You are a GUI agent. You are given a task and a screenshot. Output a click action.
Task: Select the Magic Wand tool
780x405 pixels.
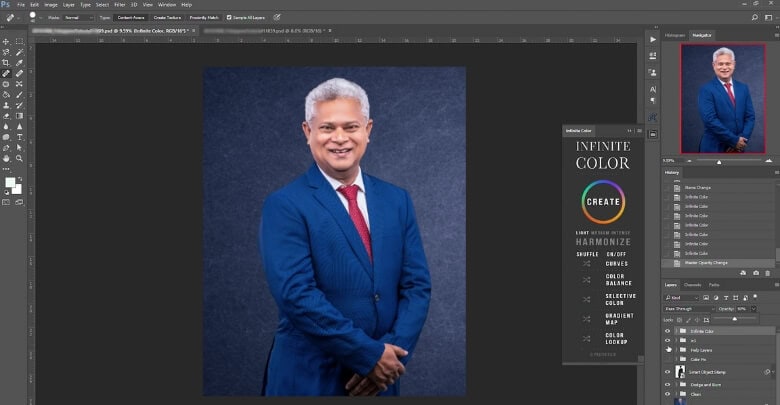click(19, 52)
